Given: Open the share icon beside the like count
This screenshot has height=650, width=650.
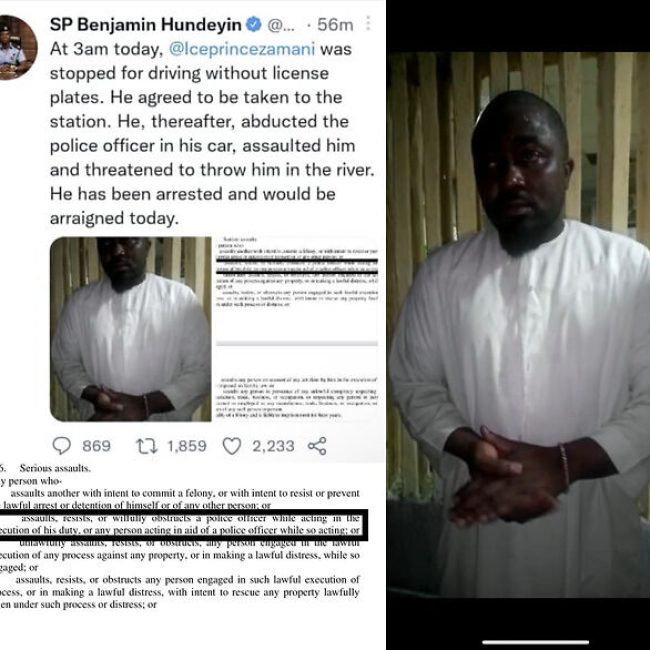Looking at the screenshot, I should 317,446.
